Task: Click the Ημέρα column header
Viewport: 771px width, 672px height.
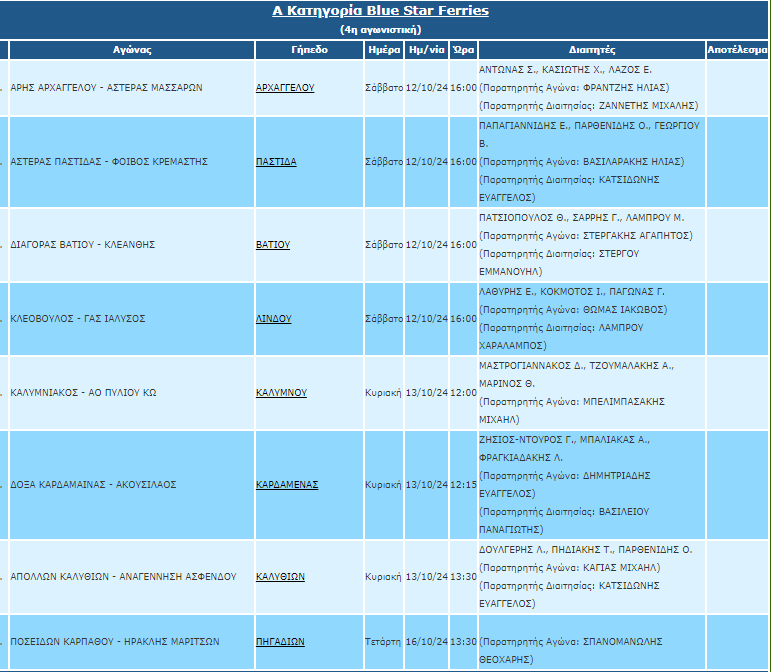Action: pos(384,50)
